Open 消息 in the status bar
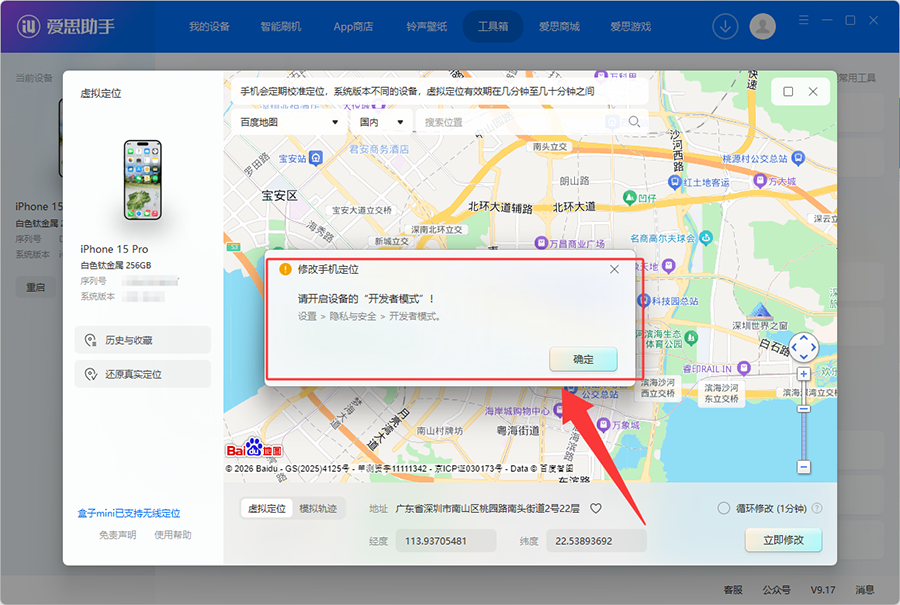 coord(864,590)
